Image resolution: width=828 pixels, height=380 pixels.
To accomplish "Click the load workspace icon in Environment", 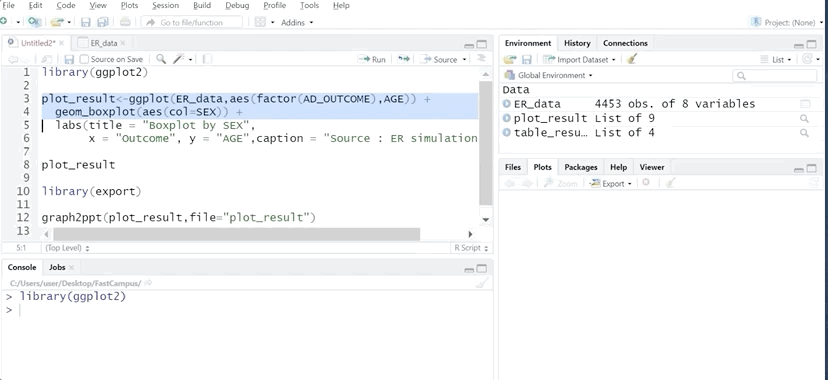I will point(510,60).
